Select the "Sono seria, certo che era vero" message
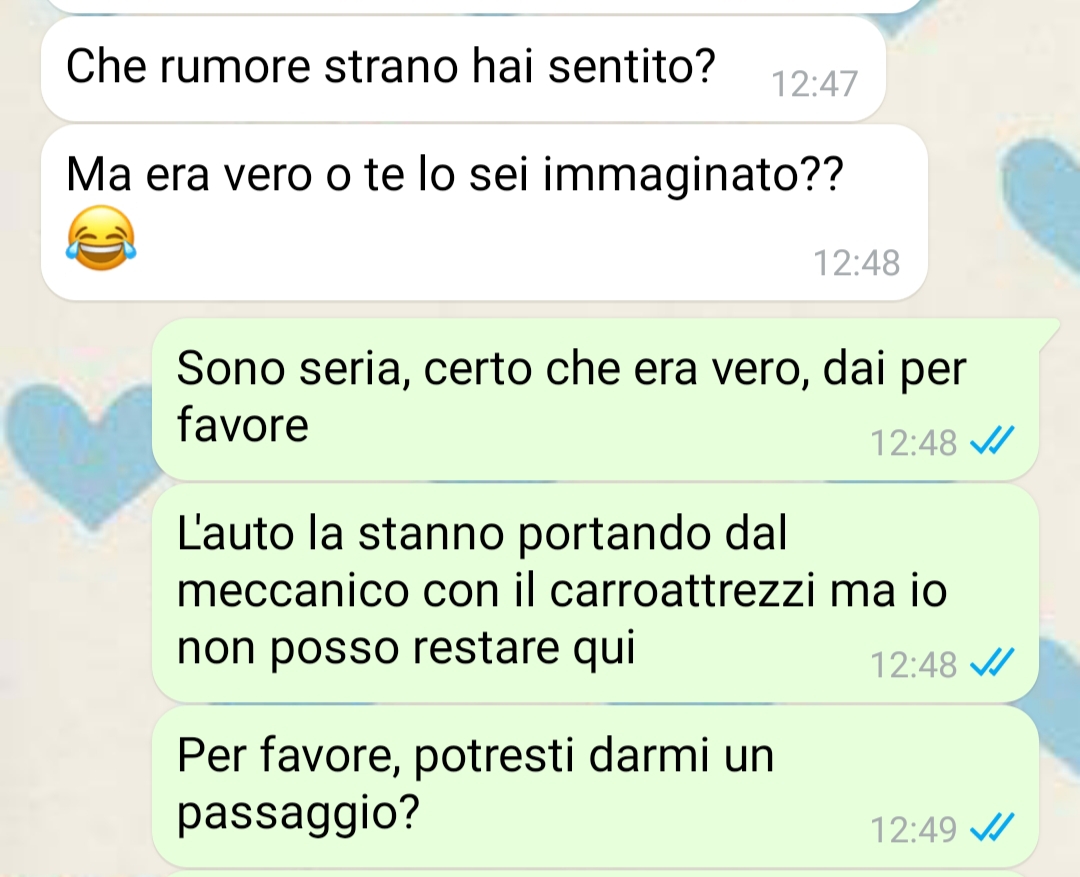This screenshot has width=1080, height=877. point(596,400)
